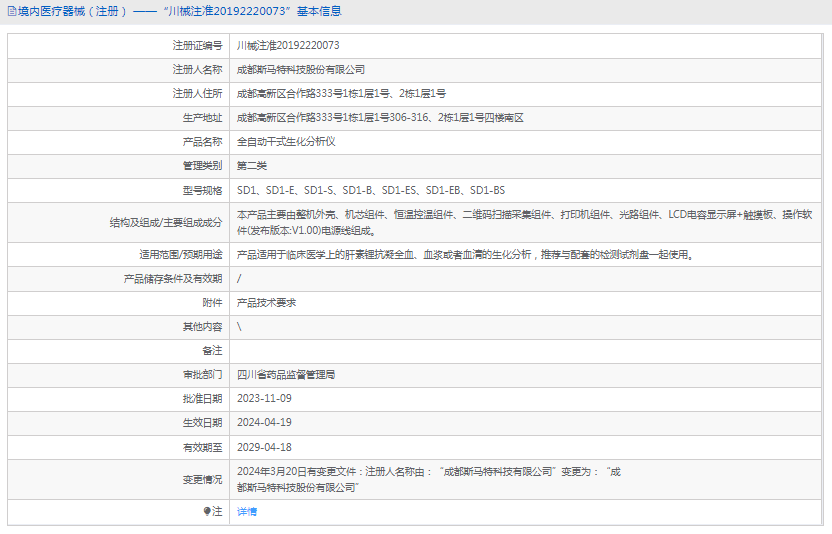Click the intended use text 产品适用于临床医学
The image size is (832, 534).
click(x=465, y=255)
